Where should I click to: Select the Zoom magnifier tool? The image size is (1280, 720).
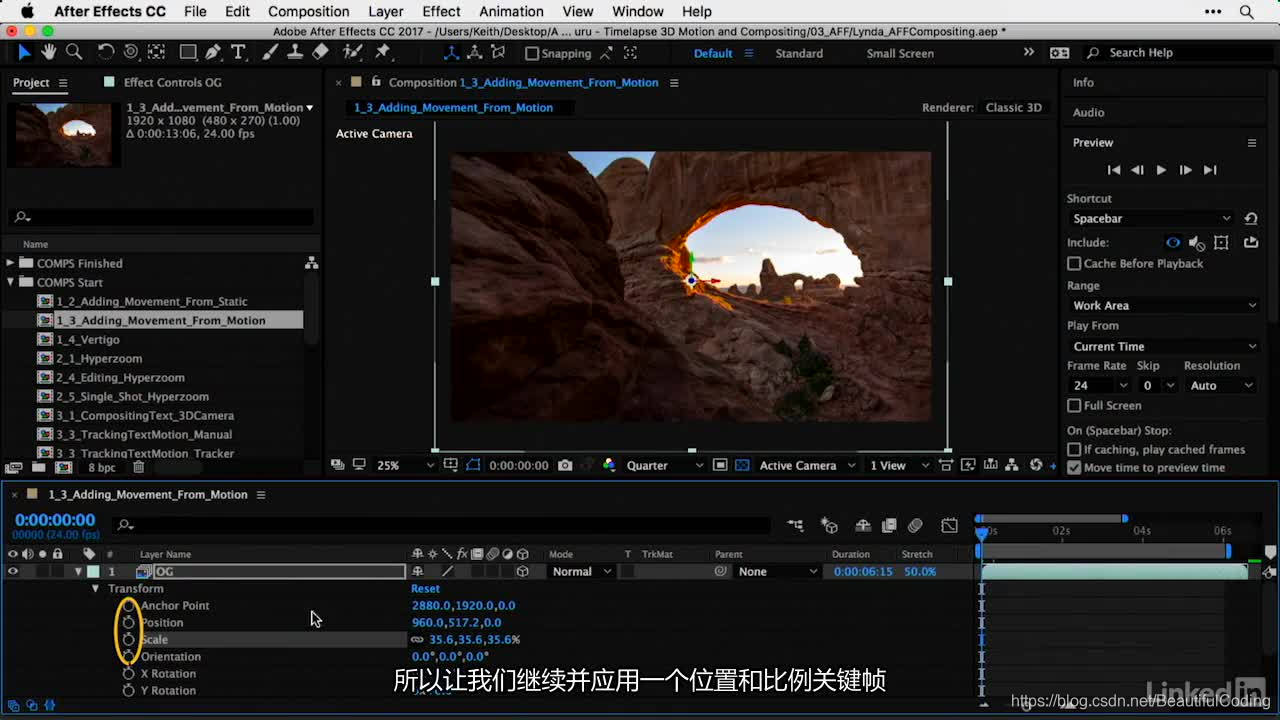pyautogui.click(x=73, y=52)
